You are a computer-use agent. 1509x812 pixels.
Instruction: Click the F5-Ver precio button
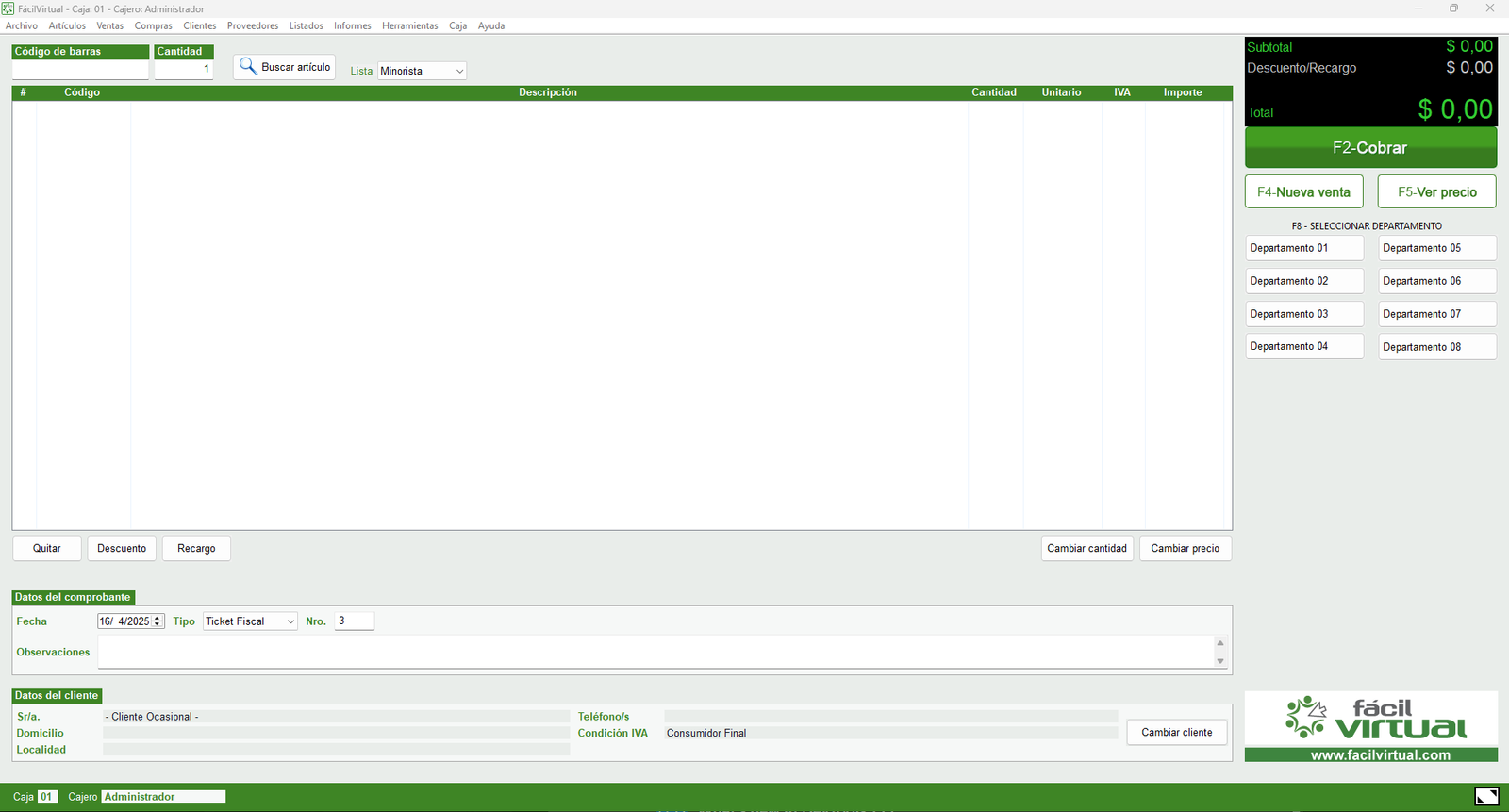coord(1437,191)
